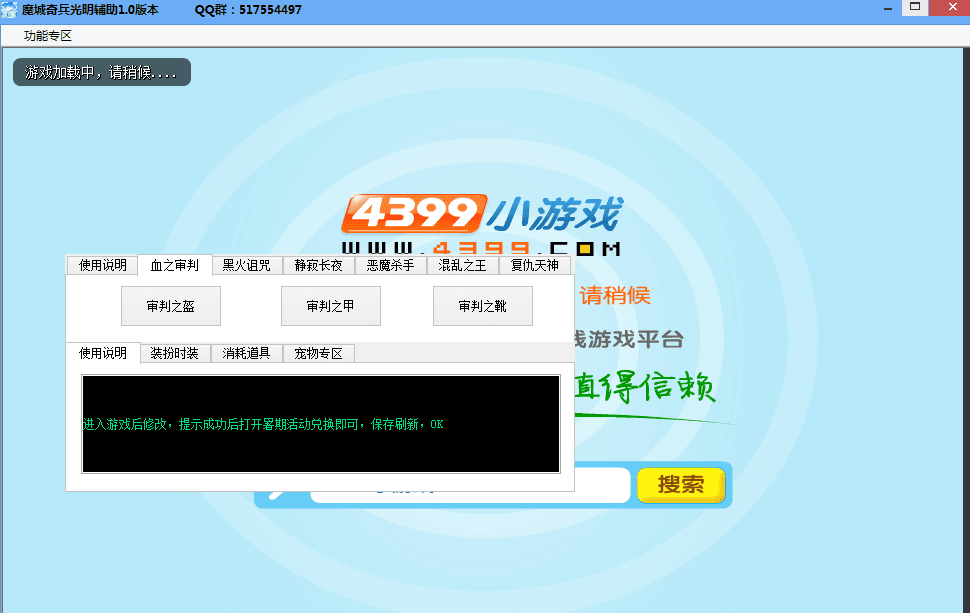Click the 请稍候 orange text
Image resolution: width=970 pixels, height=613 pixels.
coord(615,296)
